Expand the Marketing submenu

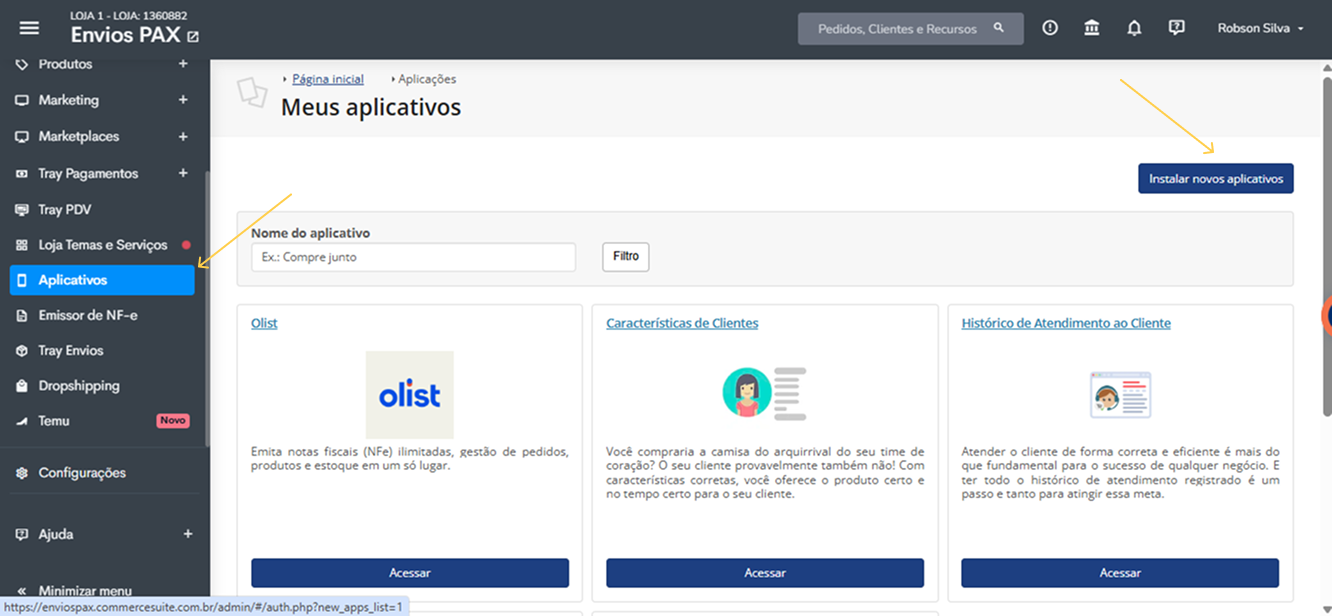pos(183,100)
